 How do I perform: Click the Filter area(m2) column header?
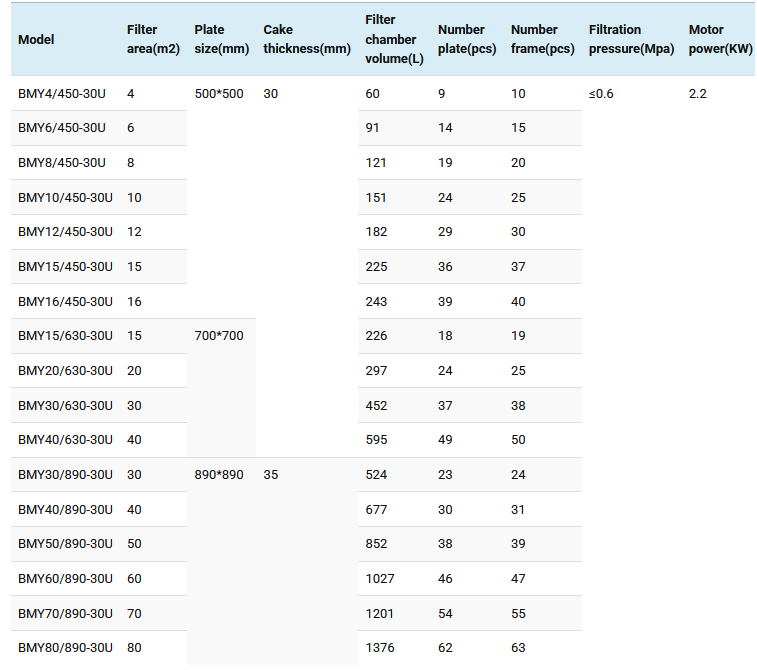click(153, 40)
